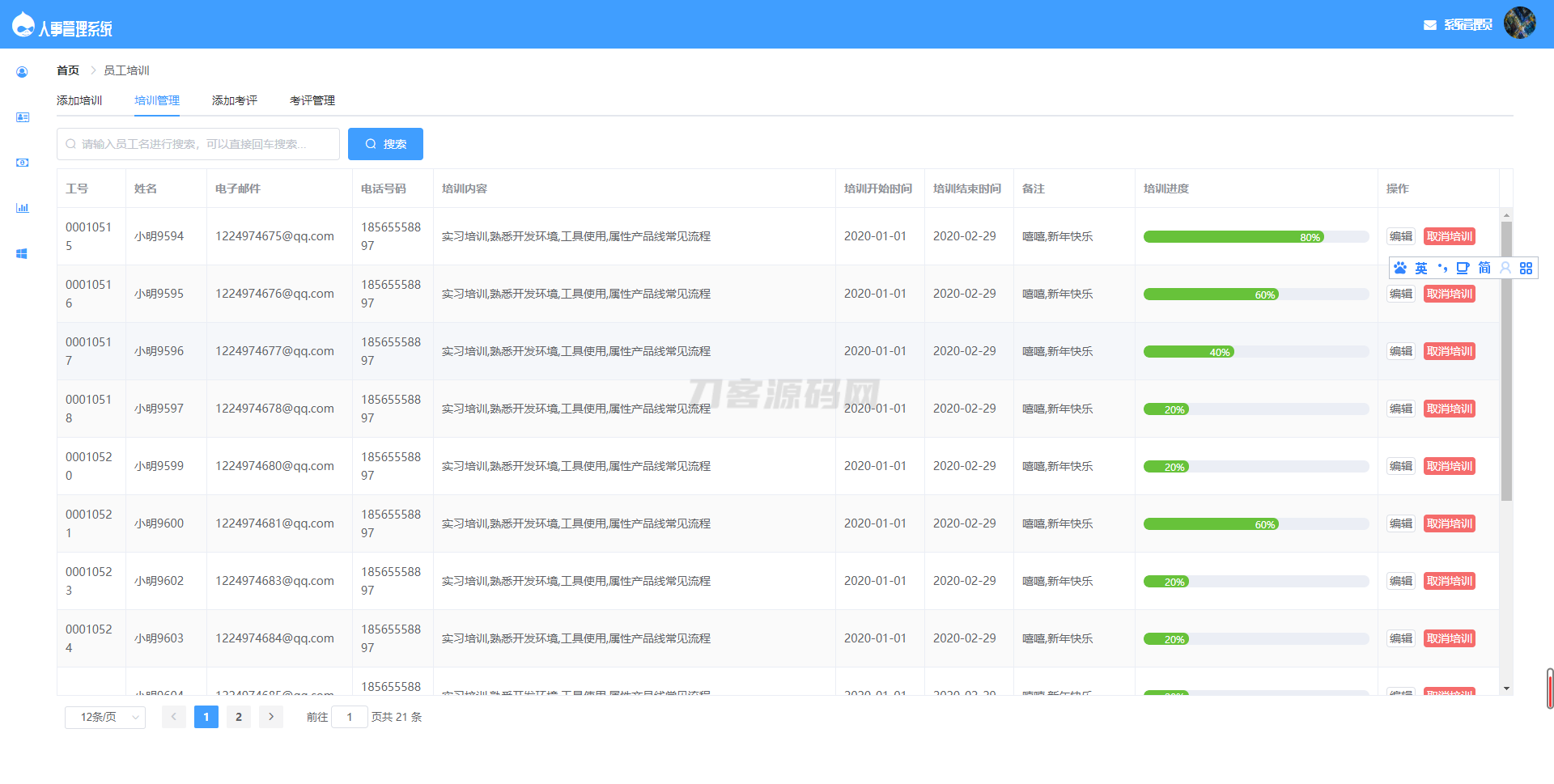The height and width of the screenshot is (784, 1554).
Task: Focus the employee name search field
Action: pyautogui.click(x=198, y=144)
